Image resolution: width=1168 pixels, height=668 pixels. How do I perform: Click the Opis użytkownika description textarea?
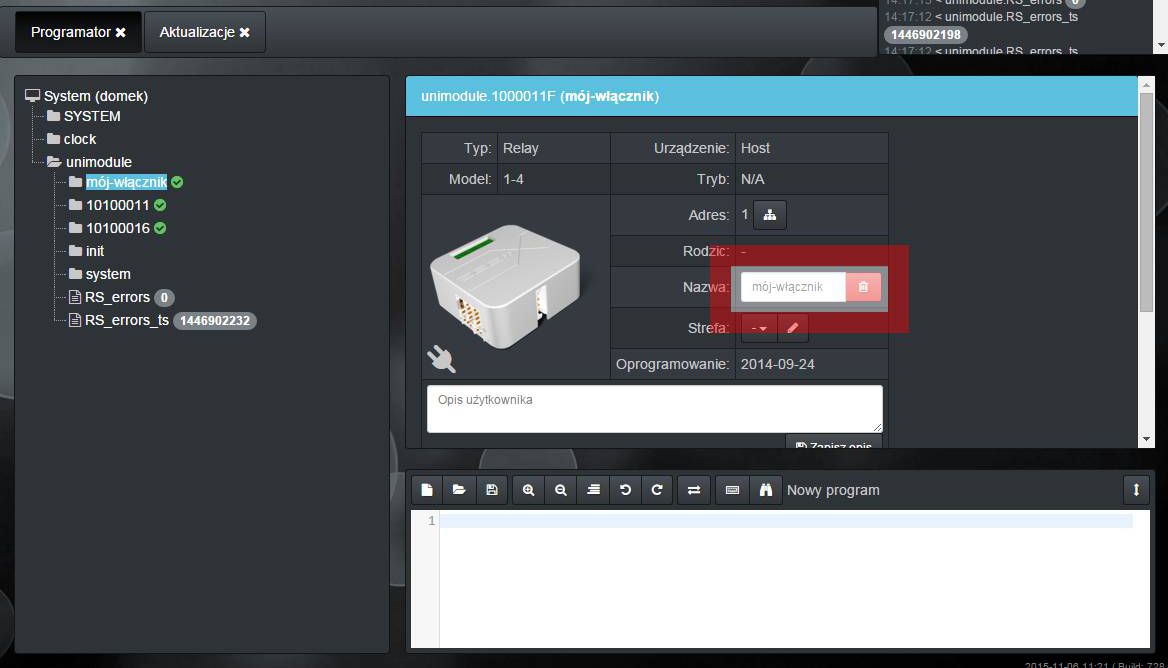[x=654, y=409]
